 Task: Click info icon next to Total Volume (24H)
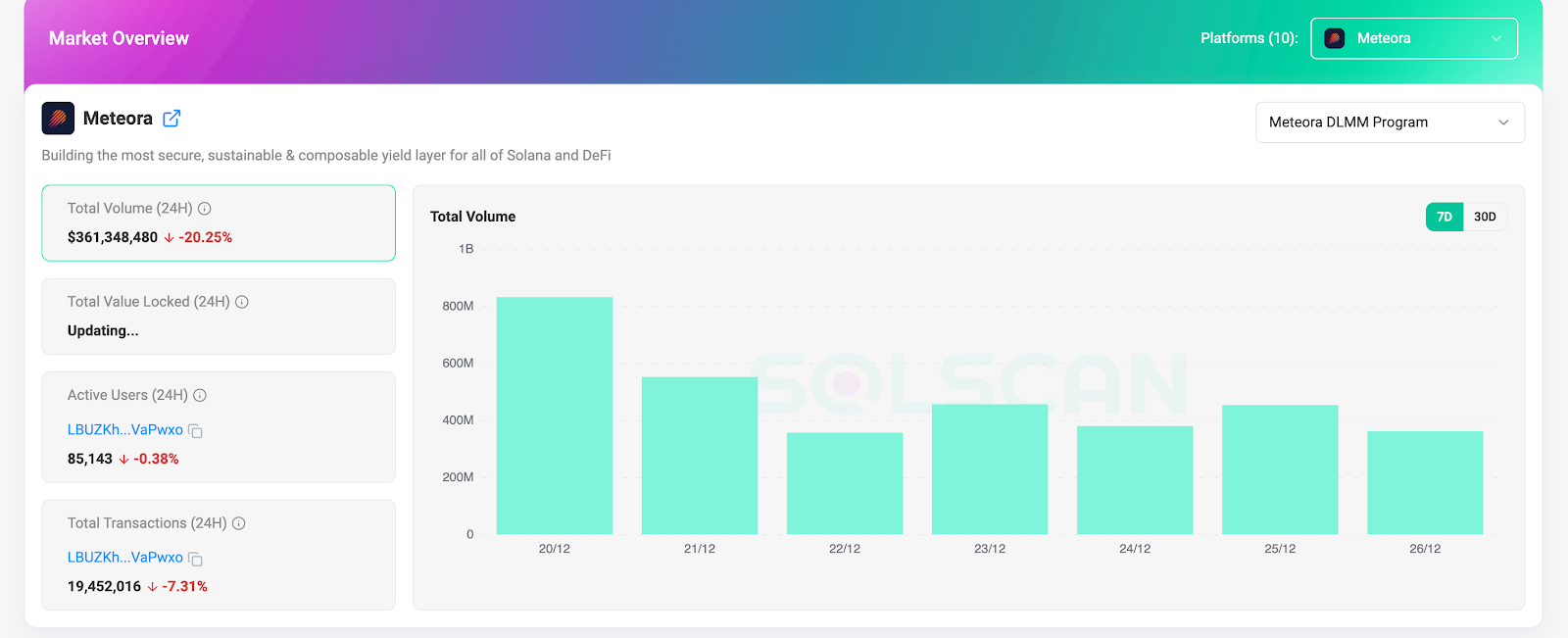(x=205, y=209)
